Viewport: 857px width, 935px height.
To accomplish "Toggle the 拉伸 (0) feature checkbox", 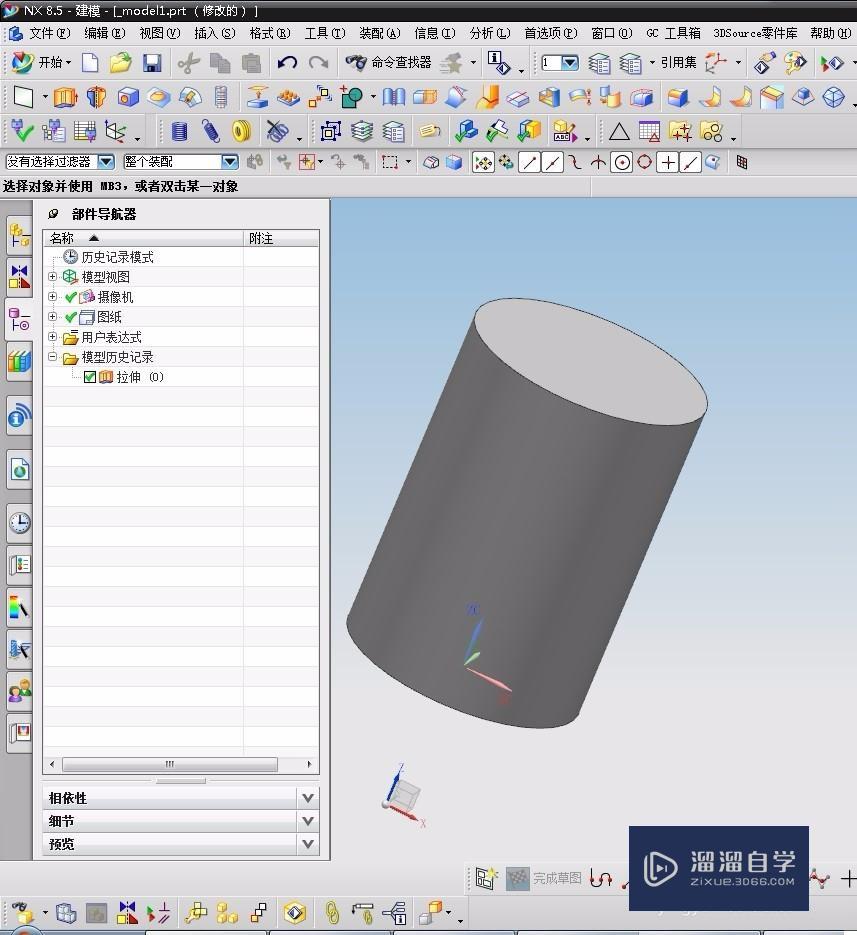I will click(x=90, y=377).
